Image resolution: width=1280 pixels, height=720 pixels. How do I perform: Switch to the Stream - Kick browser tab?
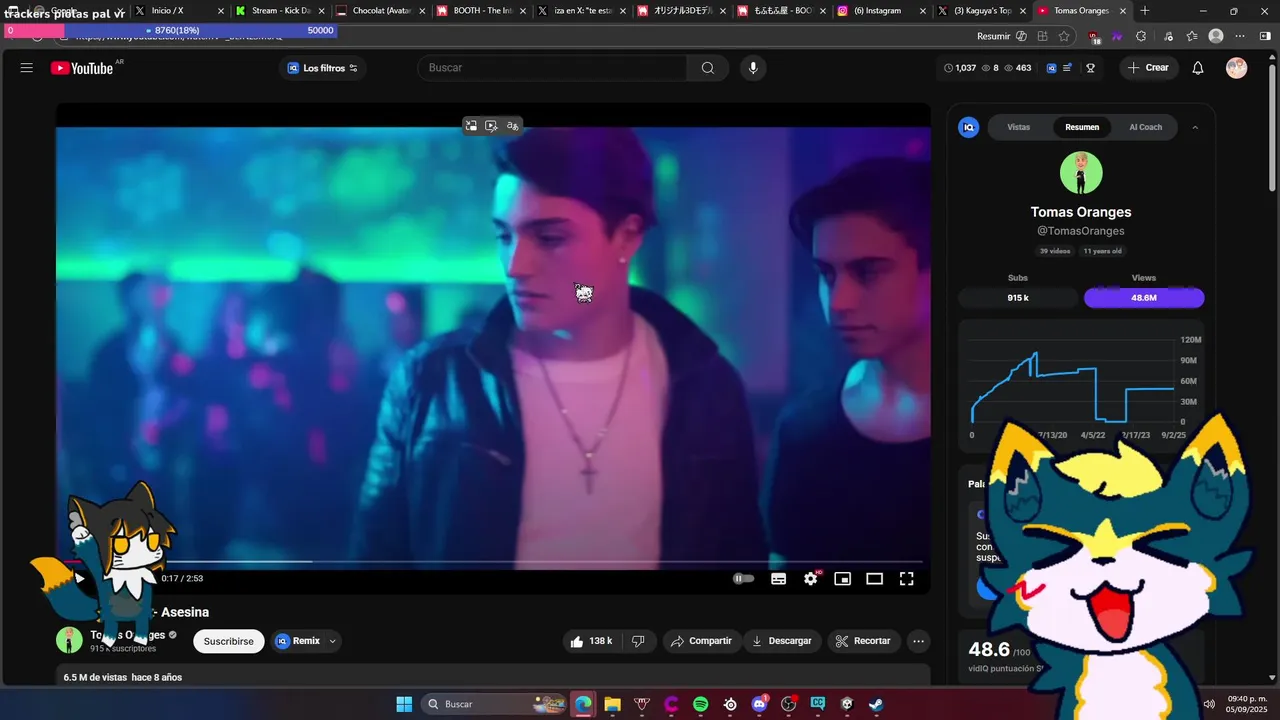tap(280, 11)
